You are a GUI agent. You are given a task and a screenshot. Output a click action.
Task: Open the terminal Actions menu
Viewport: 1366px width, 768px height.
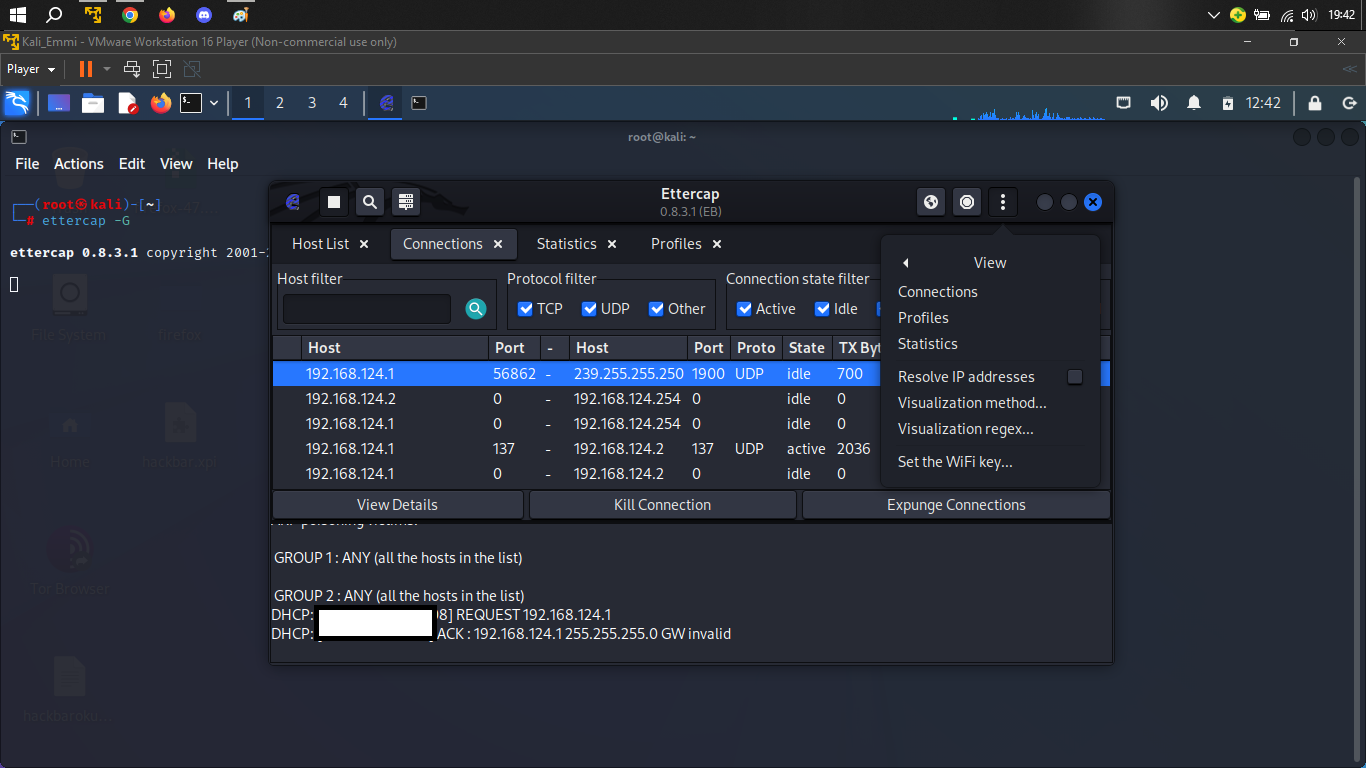click(x=79, y=164)
